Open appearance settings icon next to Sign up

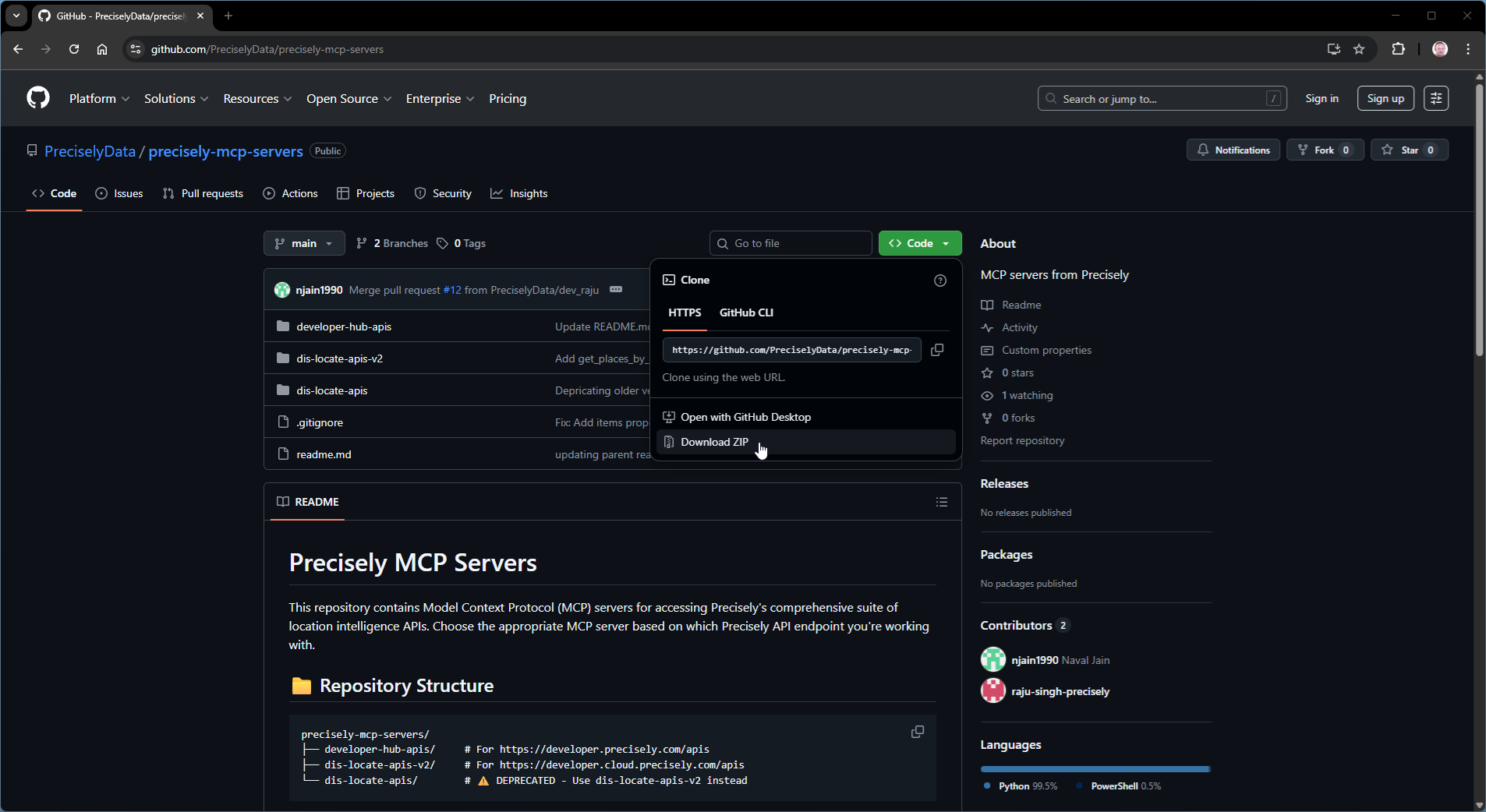[1436, 98]
